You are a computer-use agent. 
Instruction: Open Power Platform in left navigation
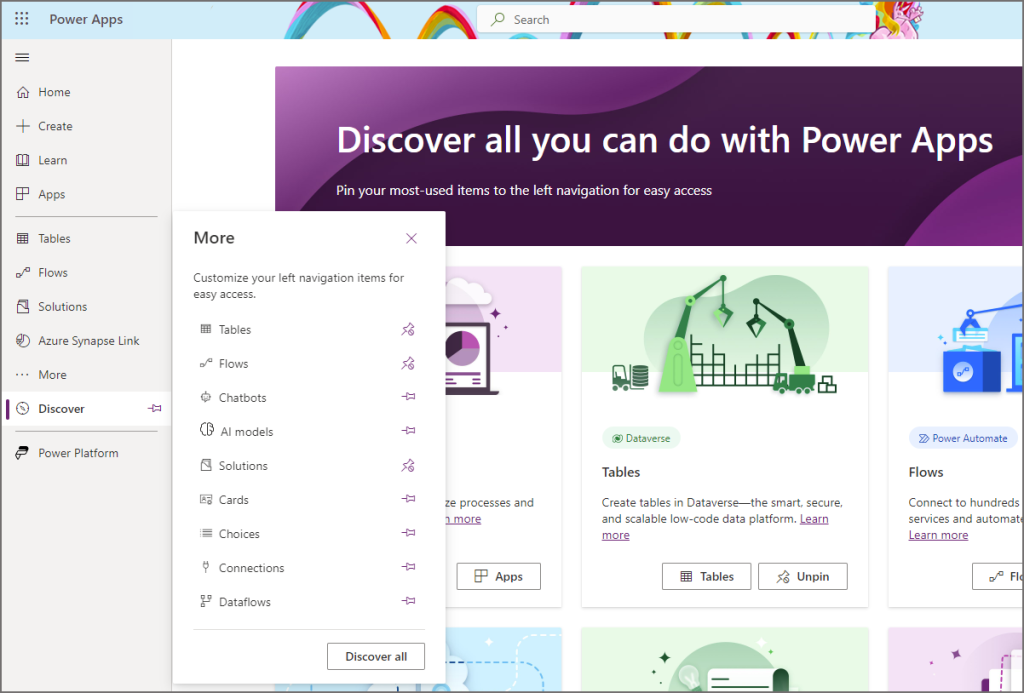pos(86,453)
